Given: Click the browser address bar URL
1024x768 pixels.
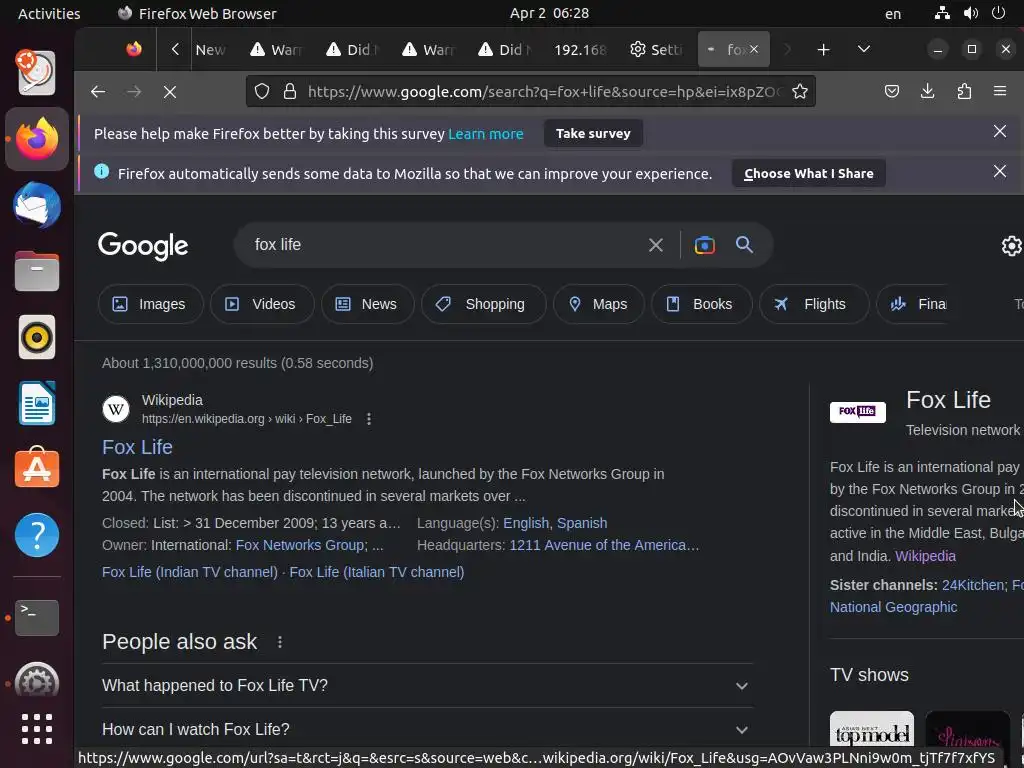Looking at the screenshot, I should coord(543,91).
